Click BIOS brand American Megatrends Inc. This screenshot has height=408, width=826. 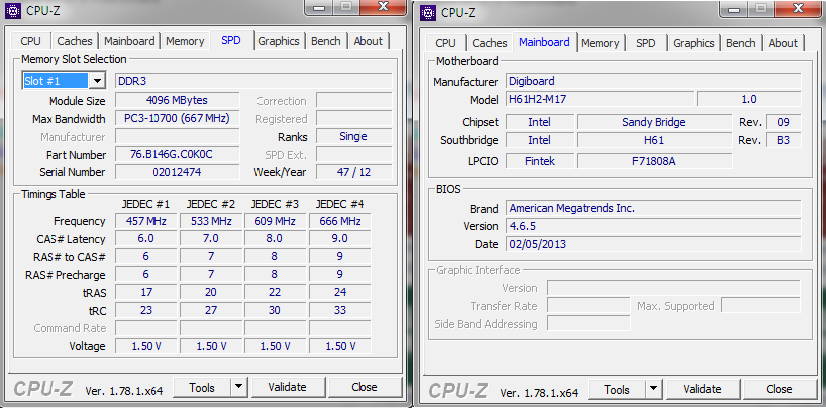(x=654, y=208)
